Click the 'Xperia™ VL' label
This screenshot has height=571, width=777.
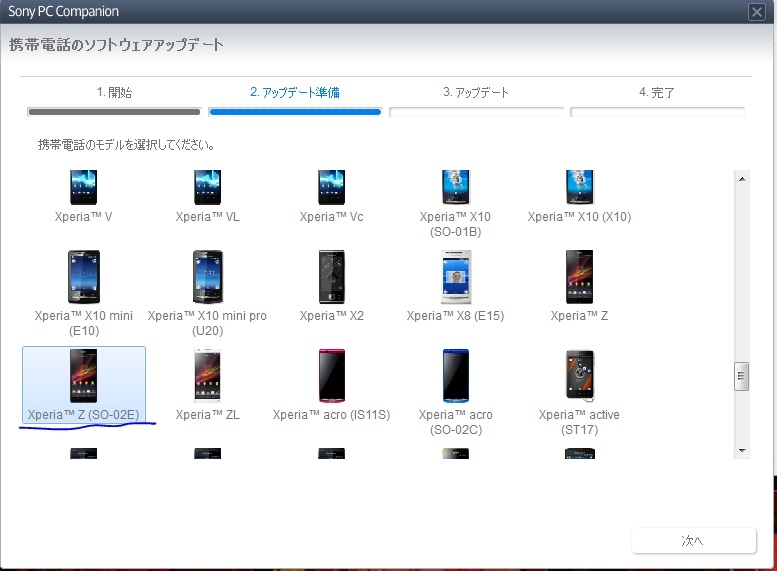pos(207,217)
